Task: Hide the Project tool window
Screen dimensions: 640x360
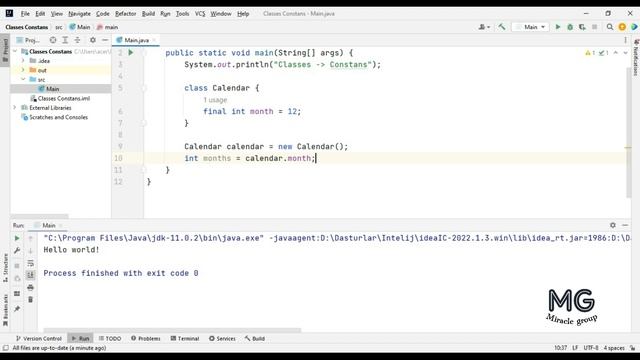Action: pyautogui.click(x=105, y=40)
